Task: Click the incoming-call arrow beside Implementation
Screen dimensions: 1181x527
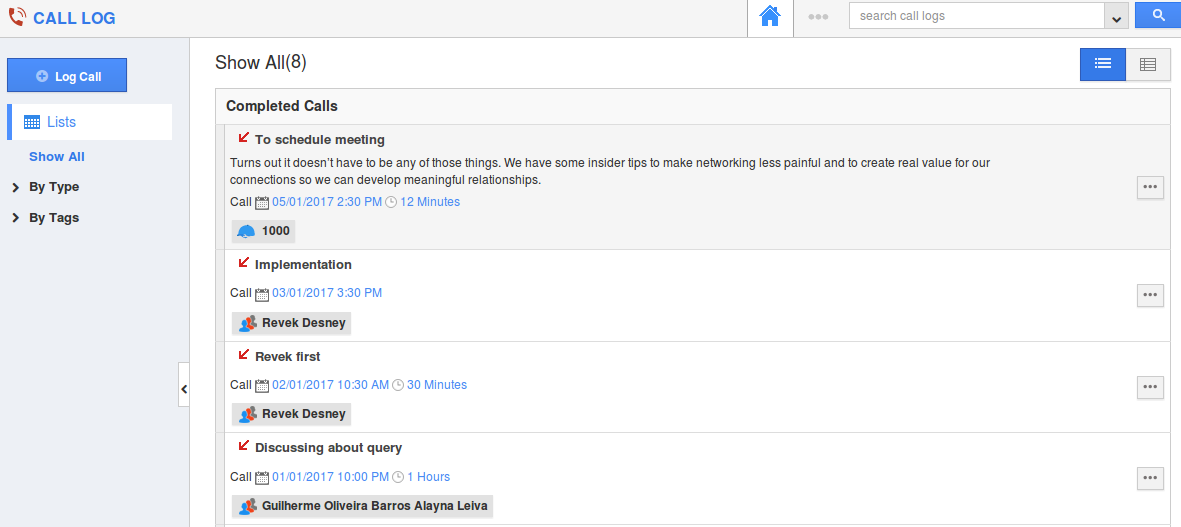Action: [x=243, y=262]
